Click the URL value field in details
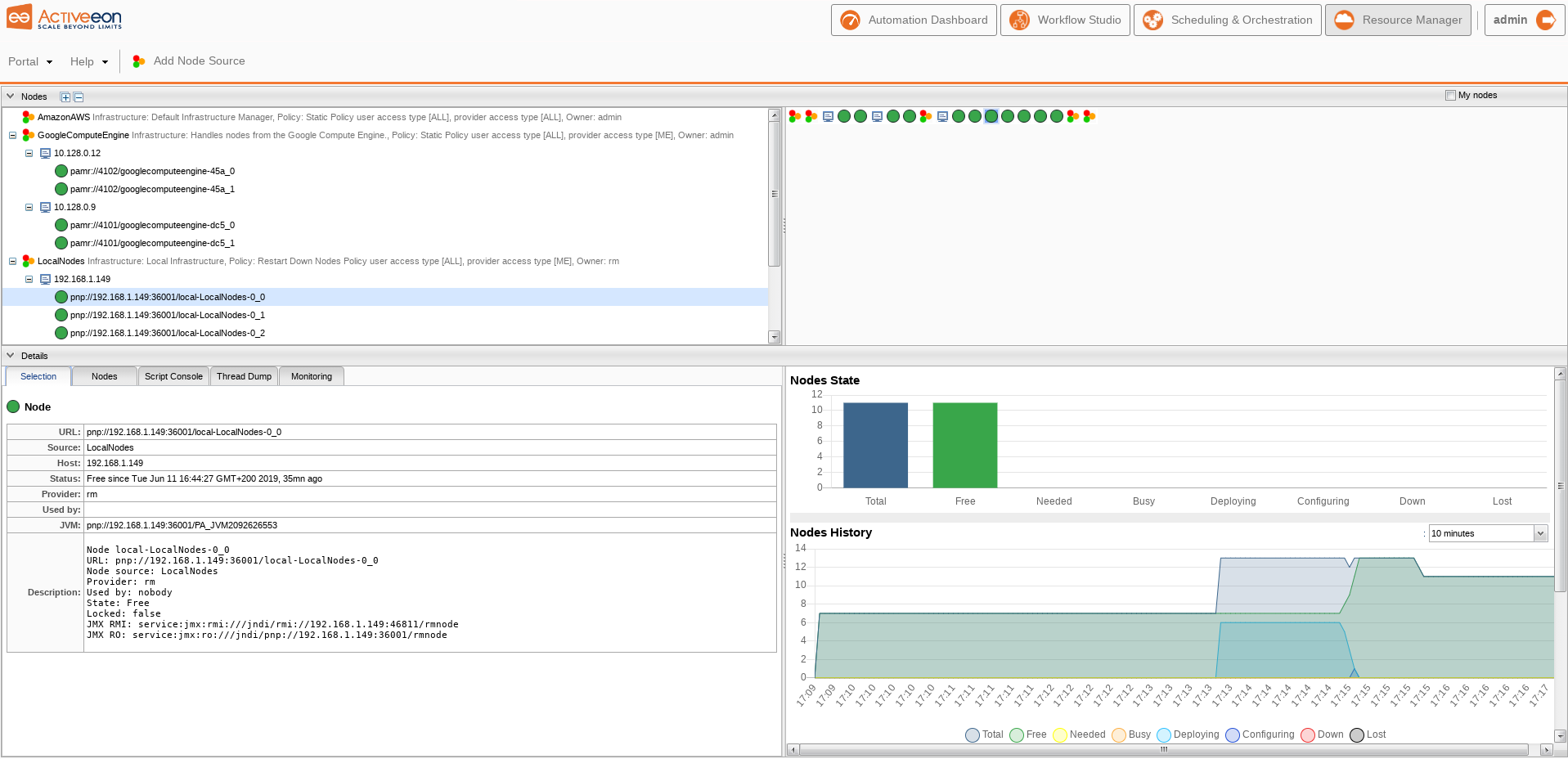Screen dimensions: 1568x759 430,432
